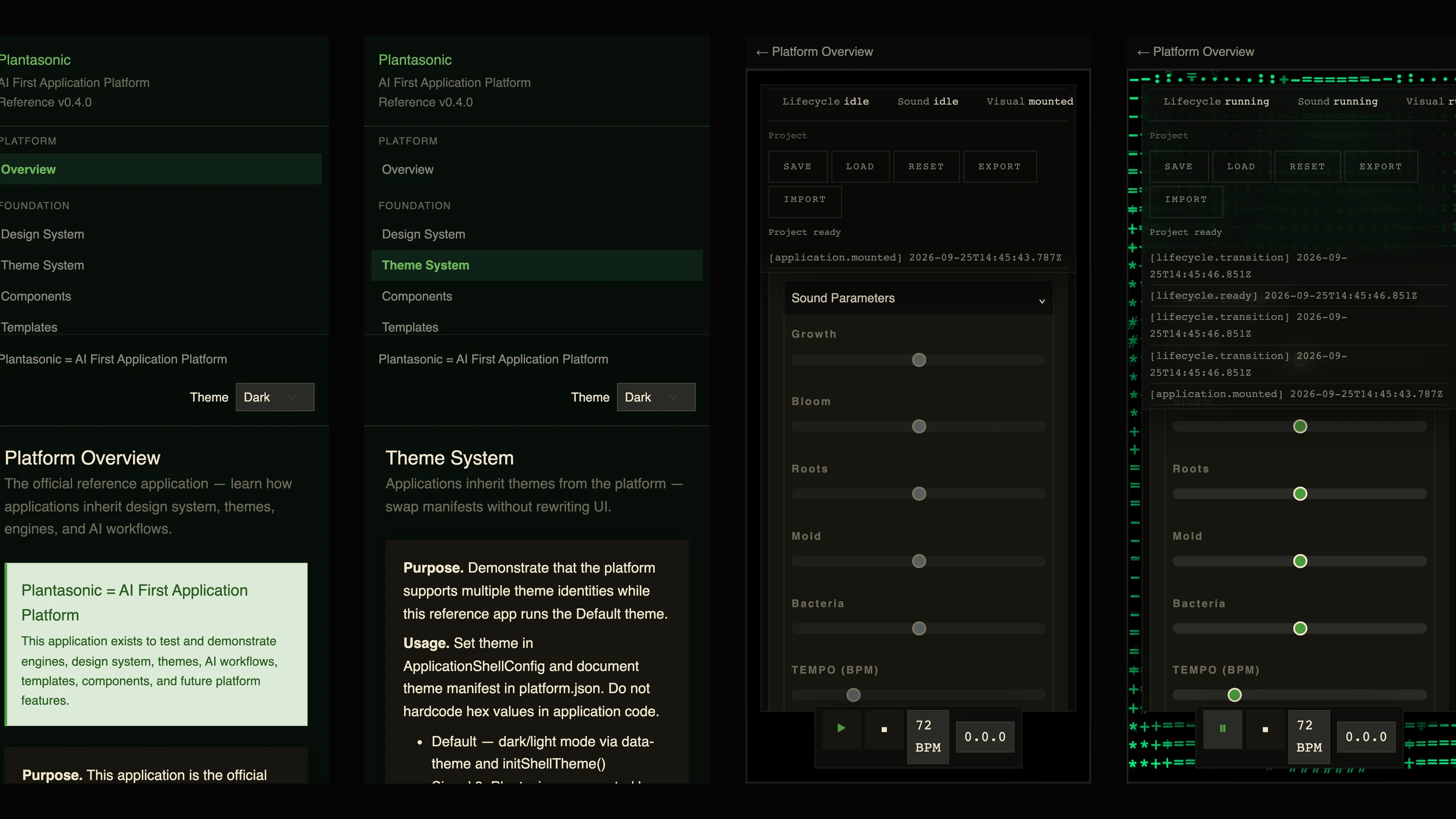Click the 0.0.0 position readout in the idle panel

pyautogui.click(x=985, y=737)
